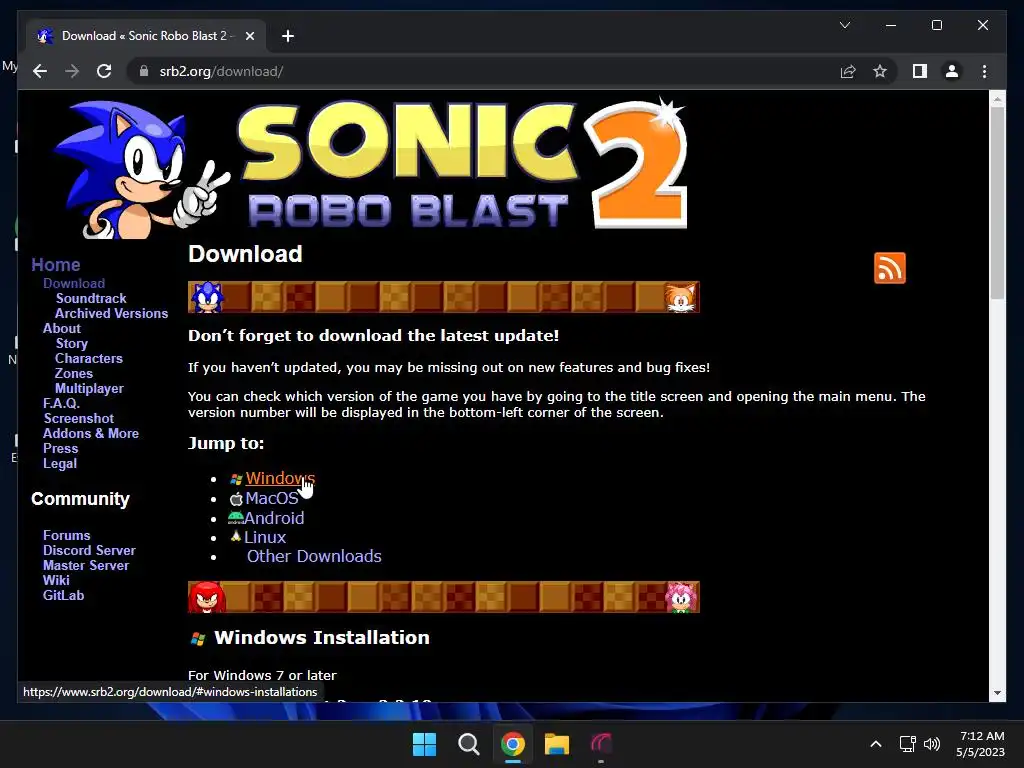This screenshot has width=1024, height=768.
Task: Go to Soundtrack in the sidebar
Action: coord(91,298)
